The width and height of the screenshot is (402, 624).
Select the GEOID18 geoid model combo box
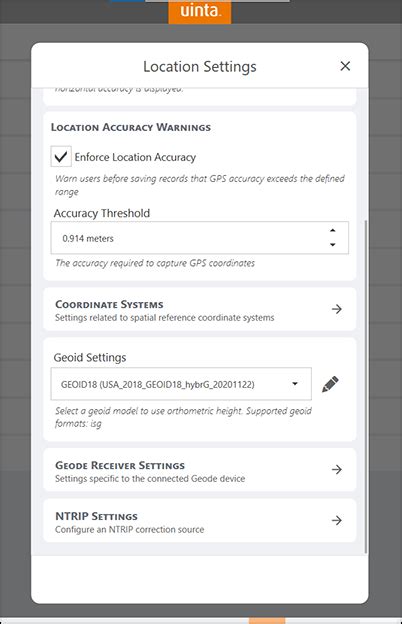[x=181, y=384]
